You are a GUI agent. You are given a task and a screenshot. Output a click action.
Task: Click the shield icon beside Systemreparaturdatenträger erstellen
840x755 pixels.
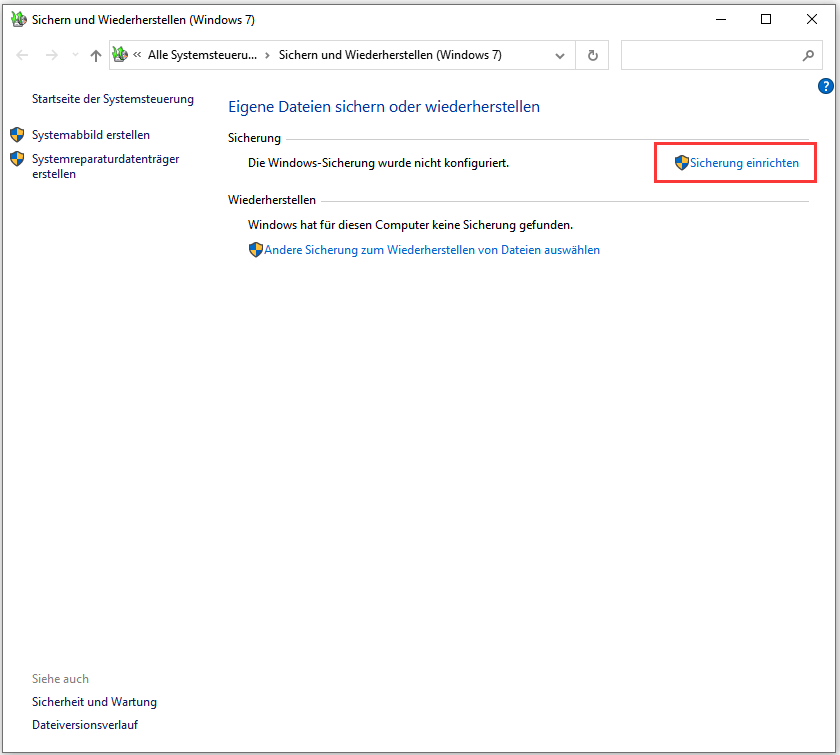coord(17,158)
